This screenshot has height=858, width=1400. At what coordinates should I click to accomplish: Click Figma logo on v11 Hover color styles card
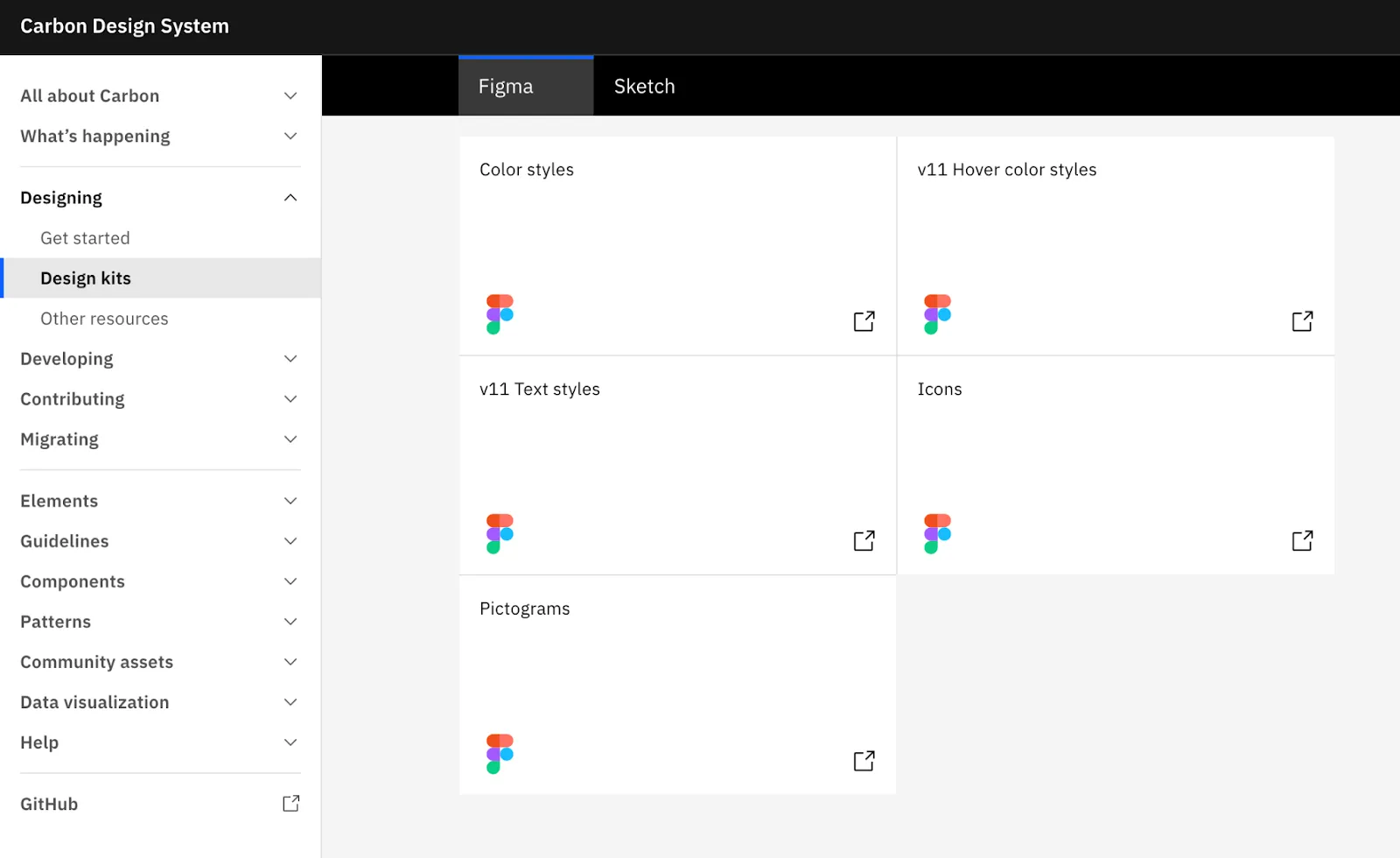pos(937,314)
